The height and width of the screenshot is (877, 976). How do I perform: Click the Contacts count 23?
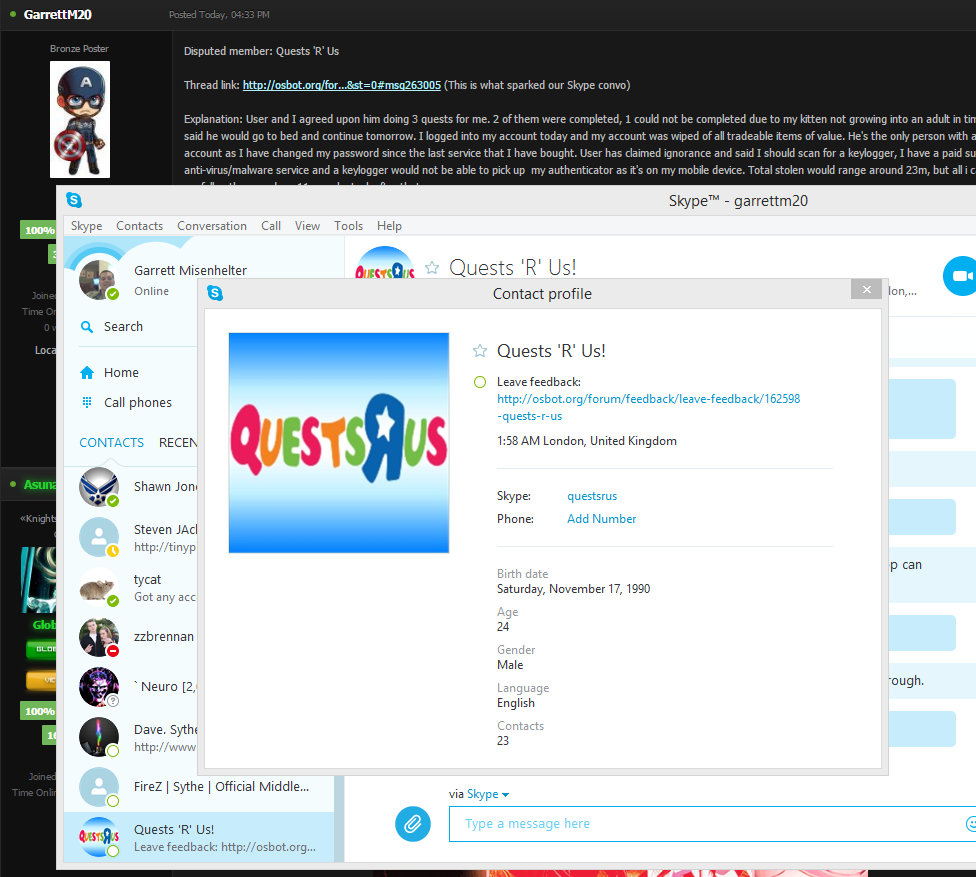(503, 741)
